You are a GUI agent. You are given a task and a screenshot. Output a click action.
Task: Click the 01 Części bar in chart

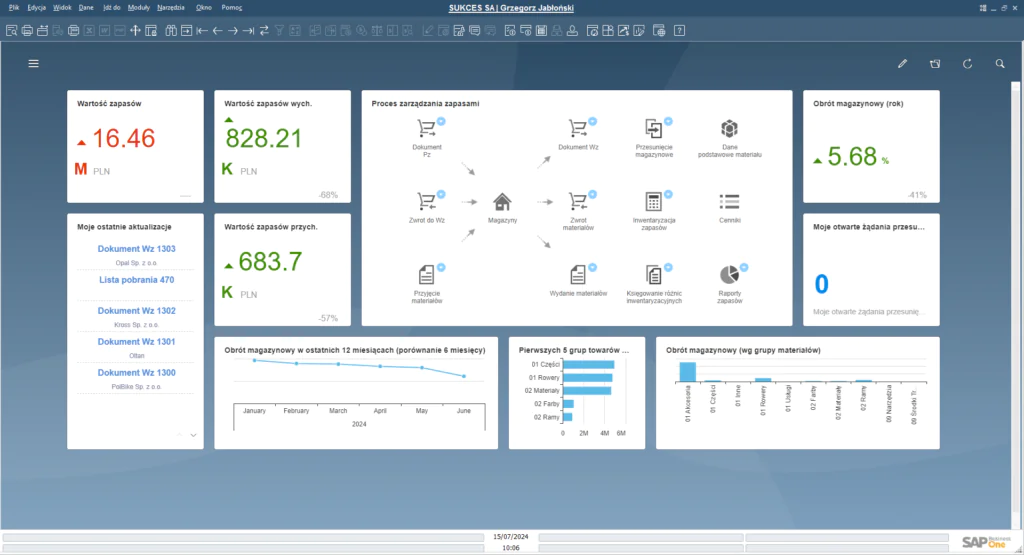(588, 364)
